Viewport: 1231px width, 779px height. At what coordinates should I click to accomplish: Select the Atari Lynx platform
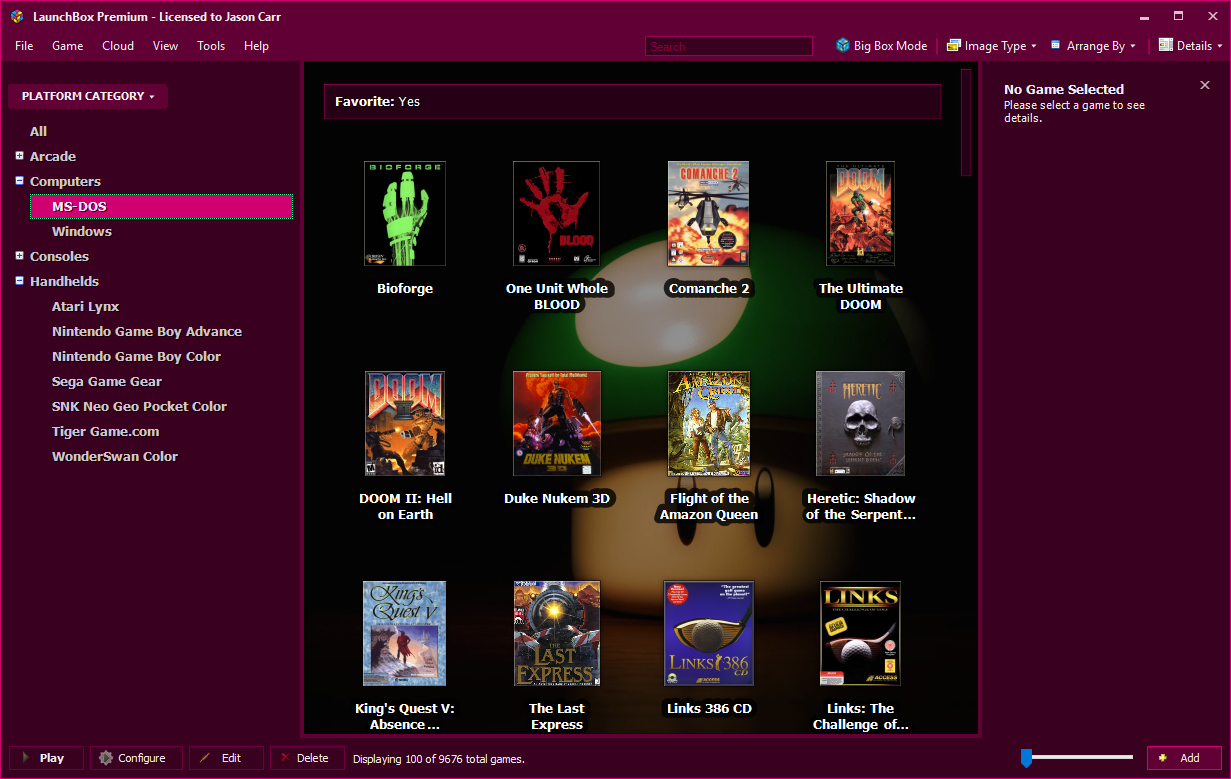[x=85, y=306]
